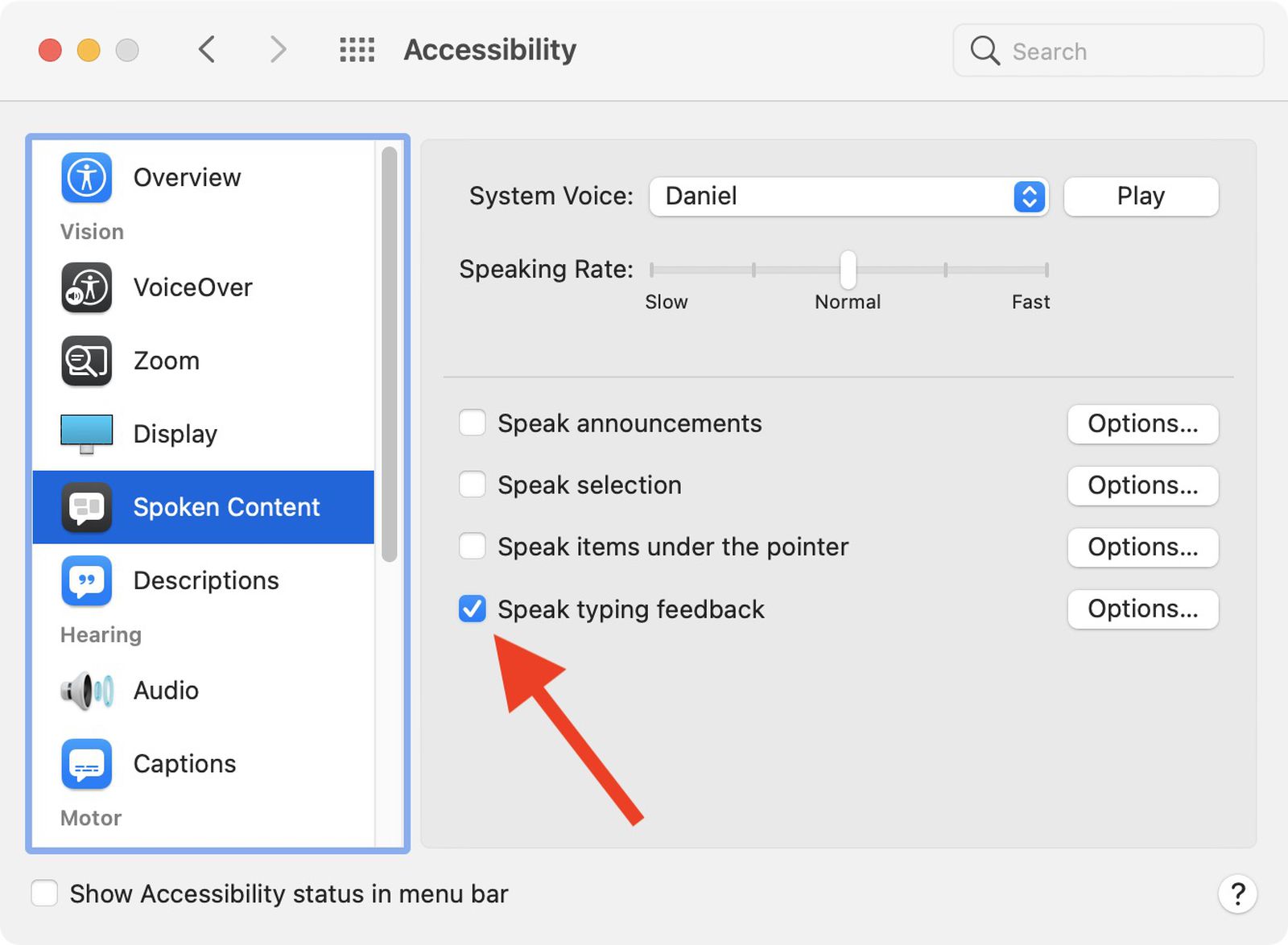Open Options for Speak announcements
Viewport: 1288px width, 945px height.
click(1142, 423)
